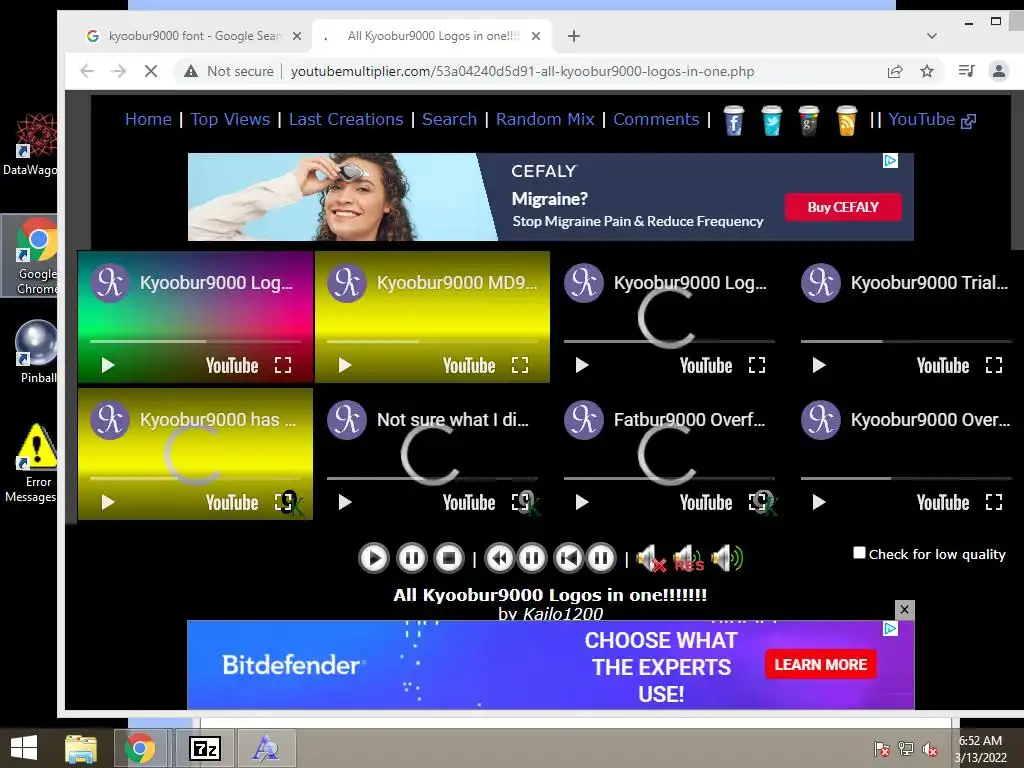Focus the address bar URL

click(522, 71)
